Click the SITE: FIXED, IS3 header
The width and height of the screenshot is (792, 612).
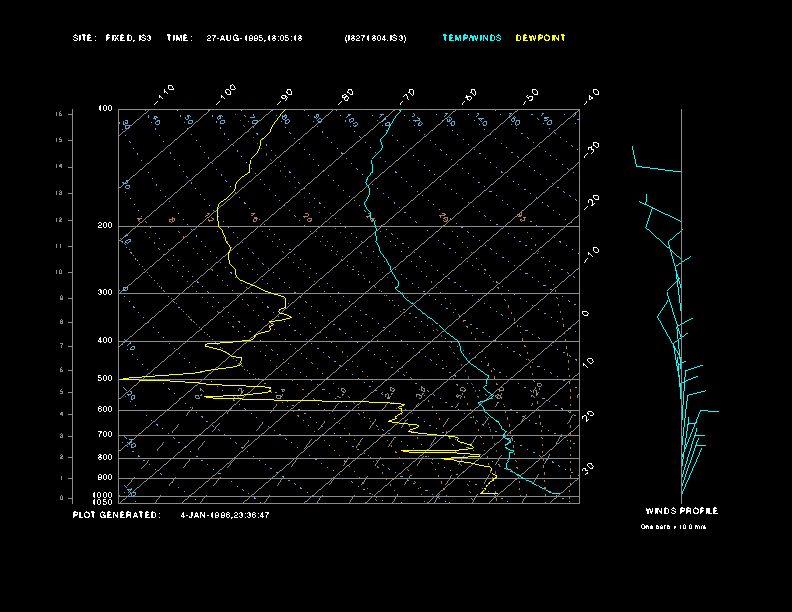(112, 38)
